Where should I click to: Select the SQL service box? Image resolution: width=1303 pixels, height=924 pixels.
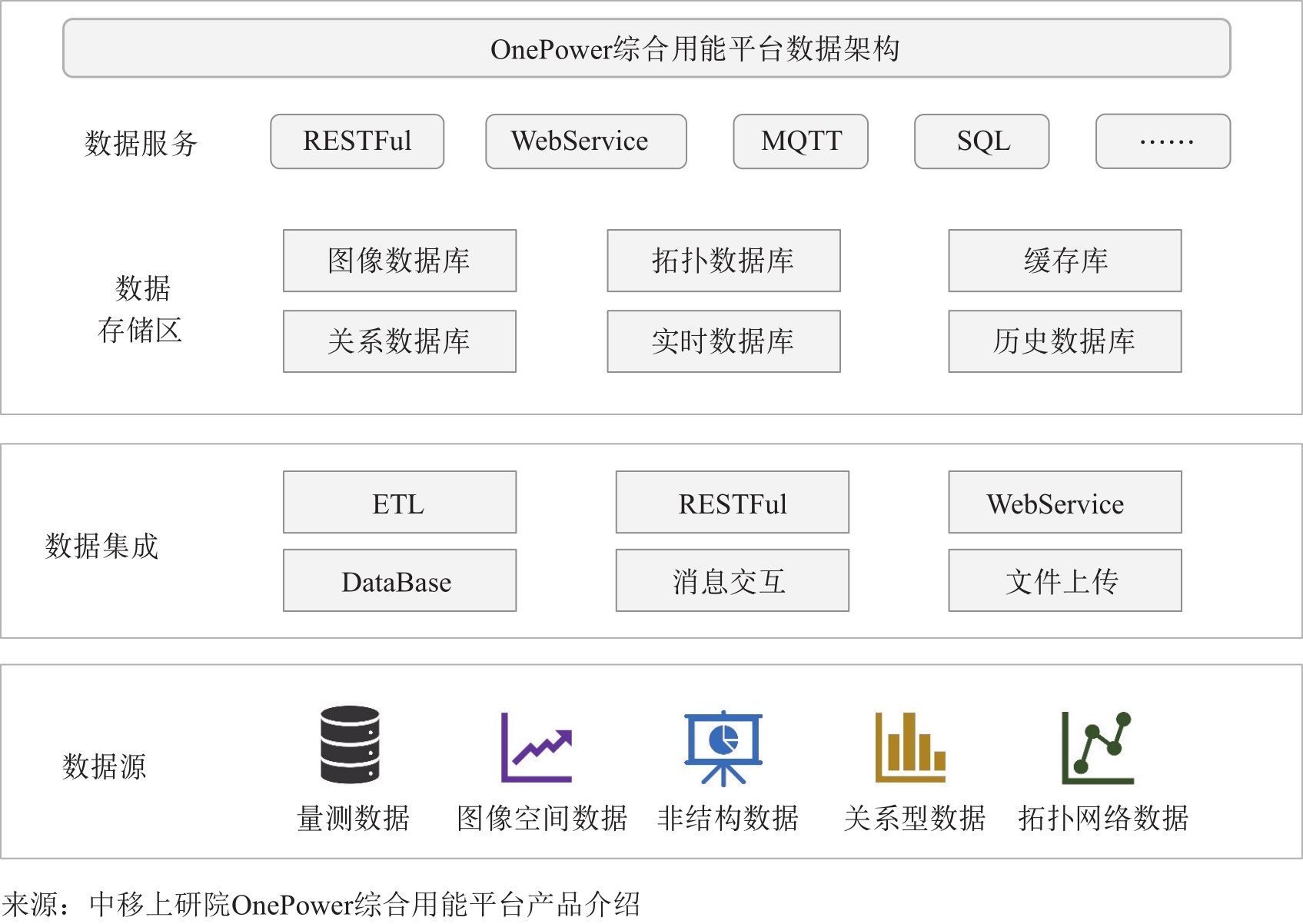[x=982, y=141]
